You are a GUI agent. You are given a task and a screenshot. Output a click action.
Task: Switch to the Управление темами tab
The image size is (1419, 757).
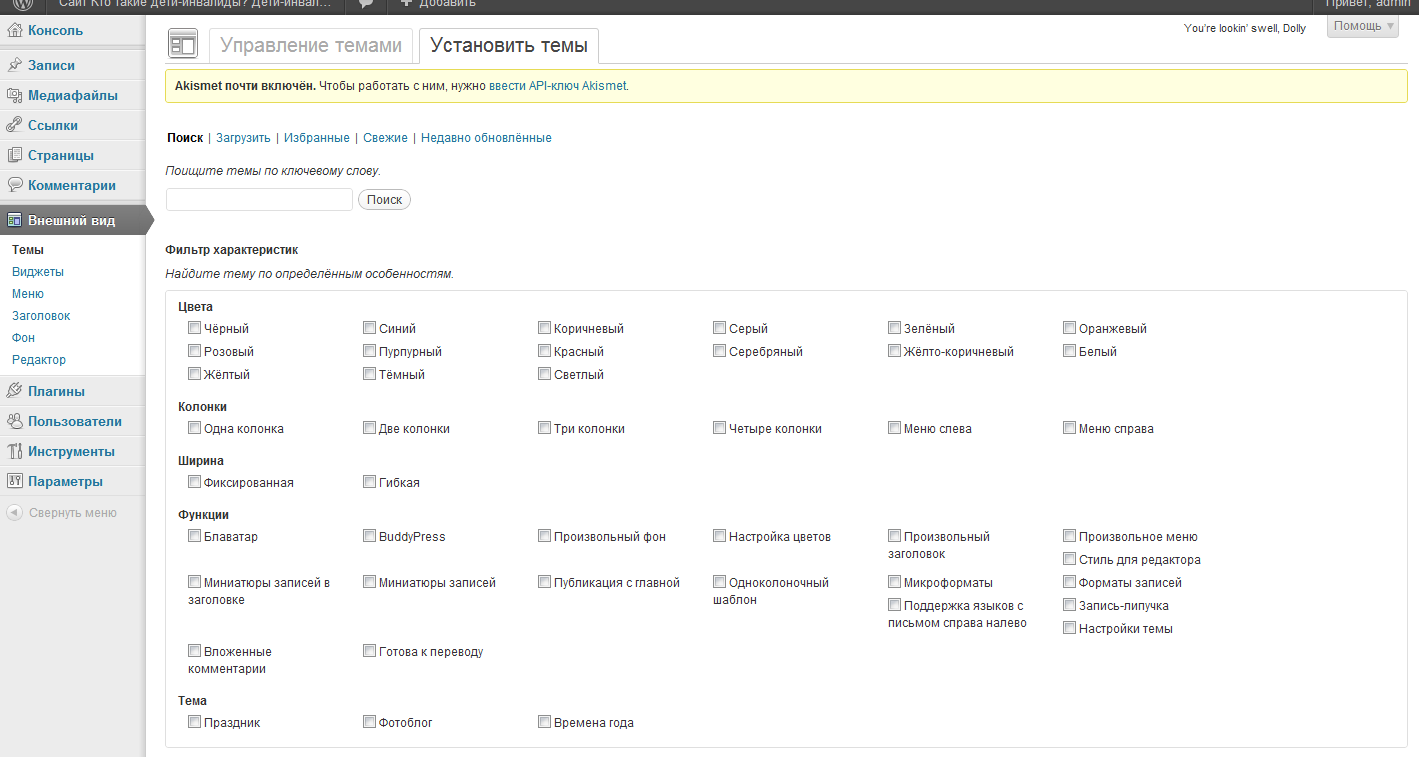click(310, 46)
